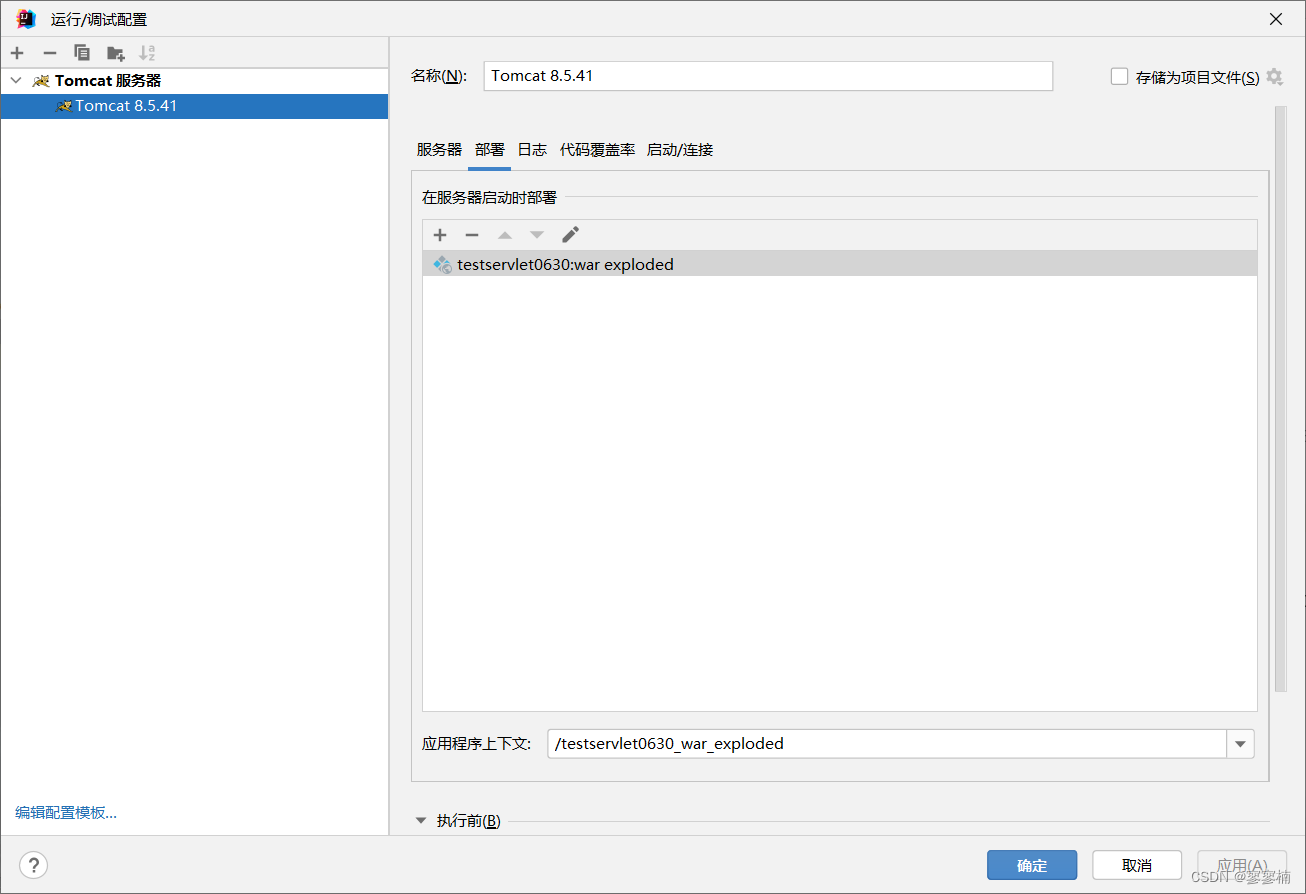This screenshot has width=1306, height=894.
Task: Remove deployment artifact with minus icon
Action: point(472,235)
